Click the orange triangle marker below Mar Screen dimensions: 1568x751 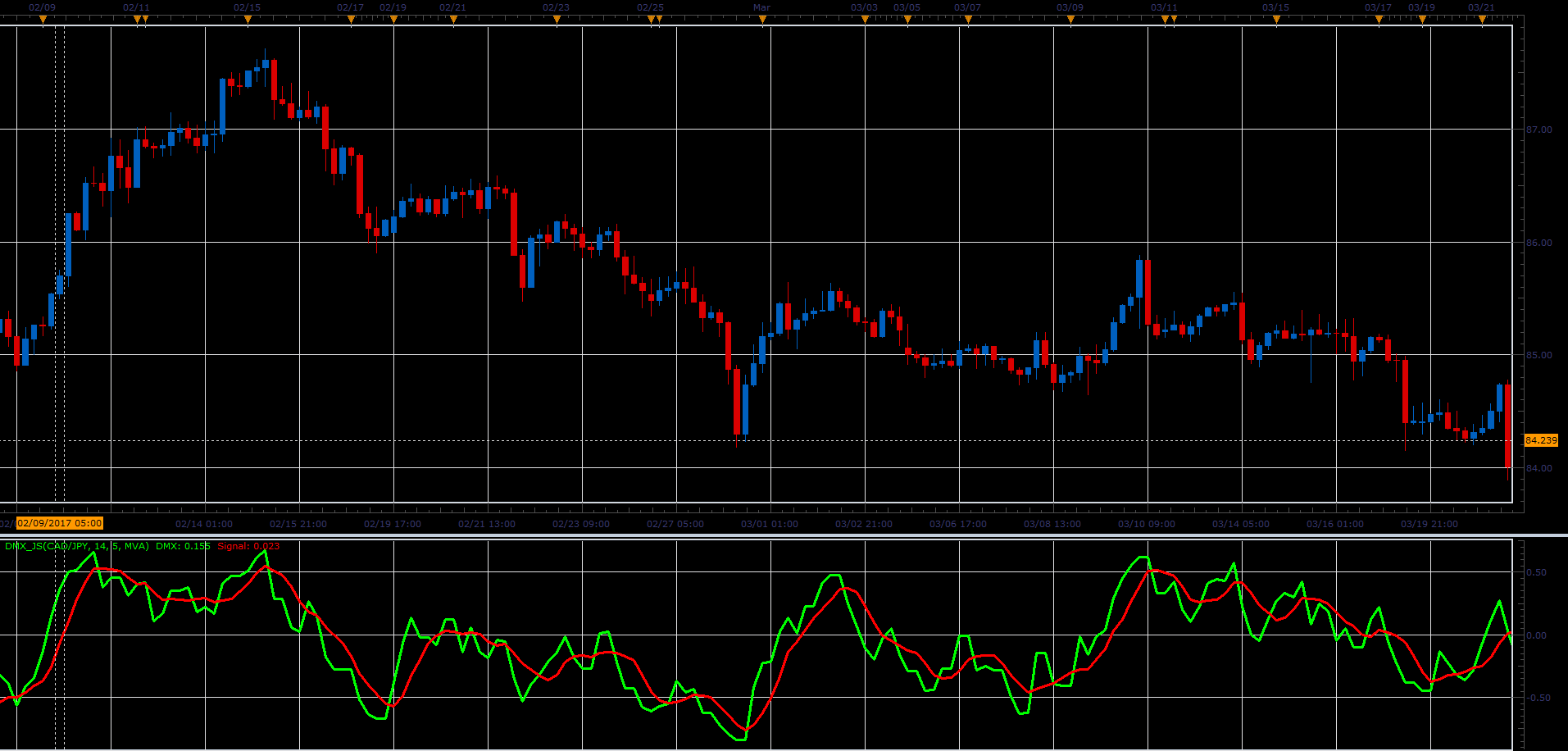tap(762, 20)
